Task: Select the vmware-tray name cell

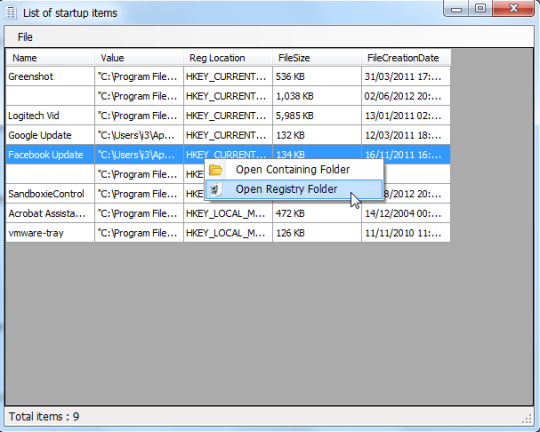Action: [50, 233]
